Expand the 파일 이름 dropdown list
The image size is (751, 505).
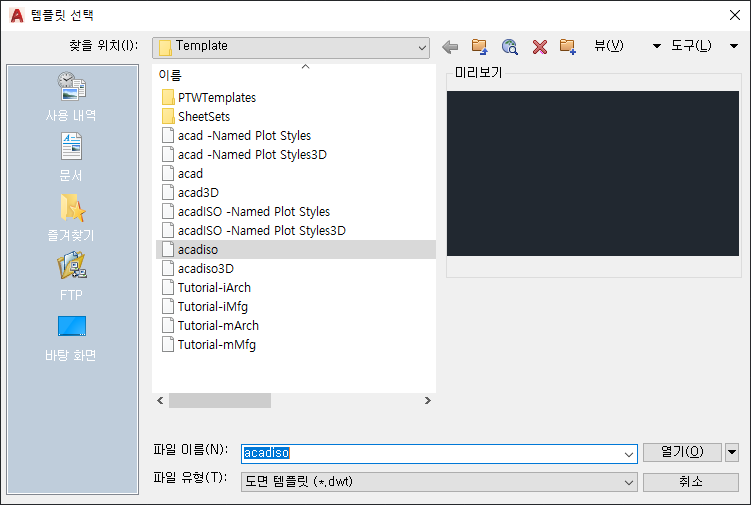click(628, 454)
